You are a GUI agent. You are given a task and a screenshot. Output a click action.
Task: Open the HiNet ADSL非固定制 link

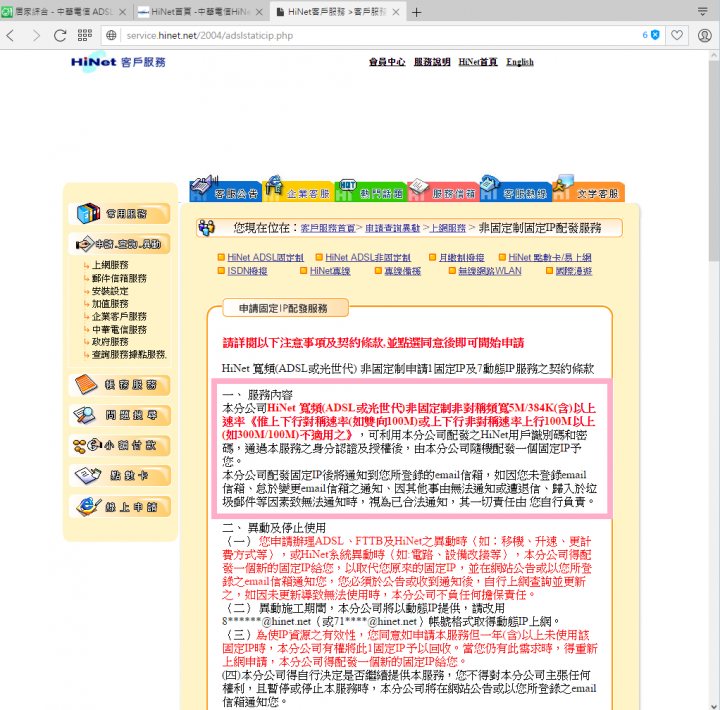coord(368,258)
